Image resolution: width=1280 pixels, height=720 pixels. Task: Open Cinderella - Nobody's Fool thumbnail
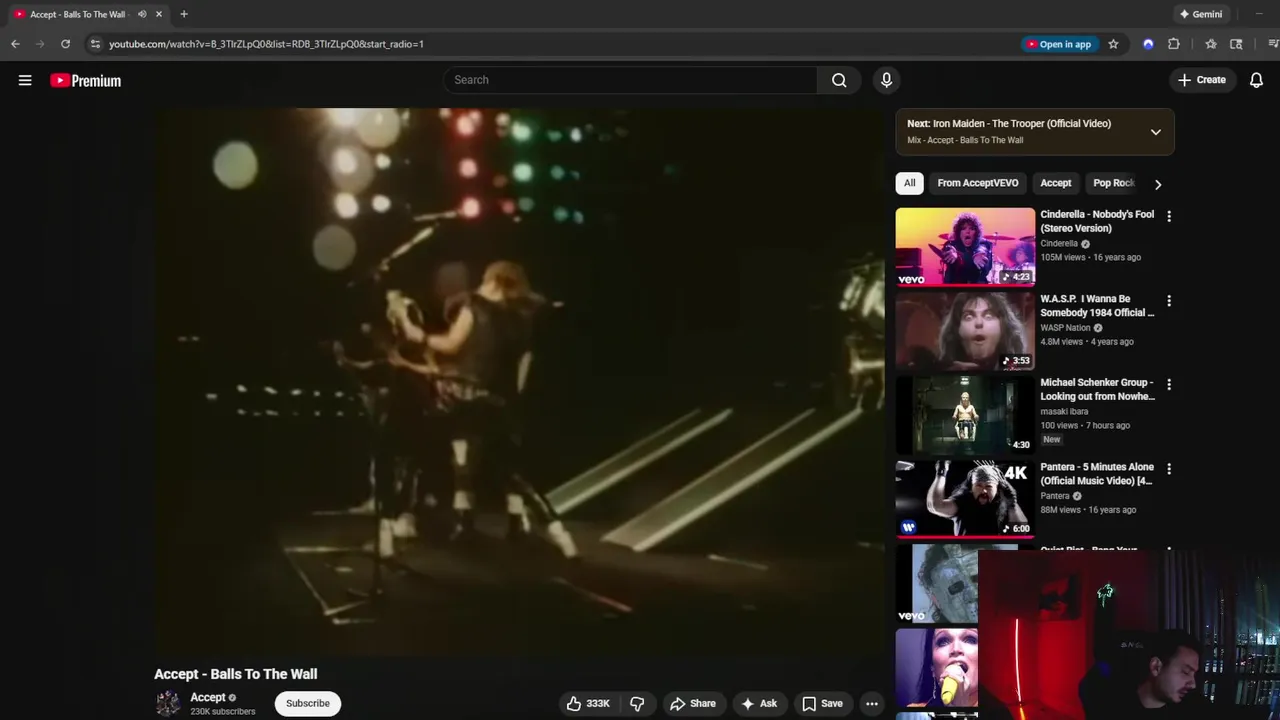tap(965, 247)
